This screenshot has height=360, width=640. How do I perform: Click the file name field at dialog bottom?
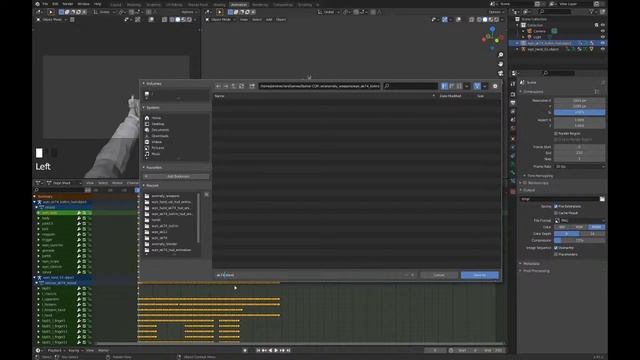click(x=309, y=275)
